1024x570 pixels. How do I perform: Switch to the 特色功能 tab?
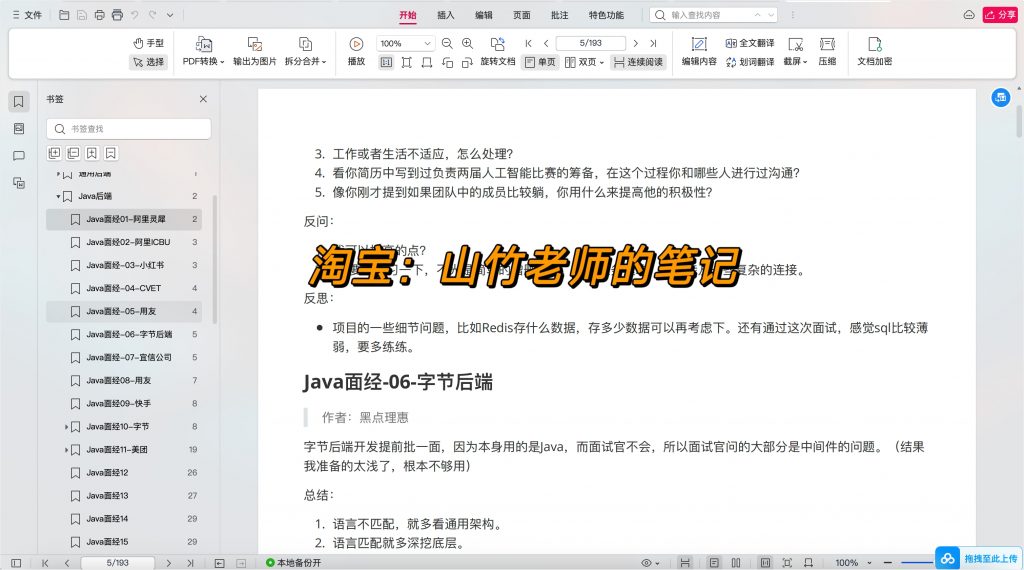(x=606, y=15)
